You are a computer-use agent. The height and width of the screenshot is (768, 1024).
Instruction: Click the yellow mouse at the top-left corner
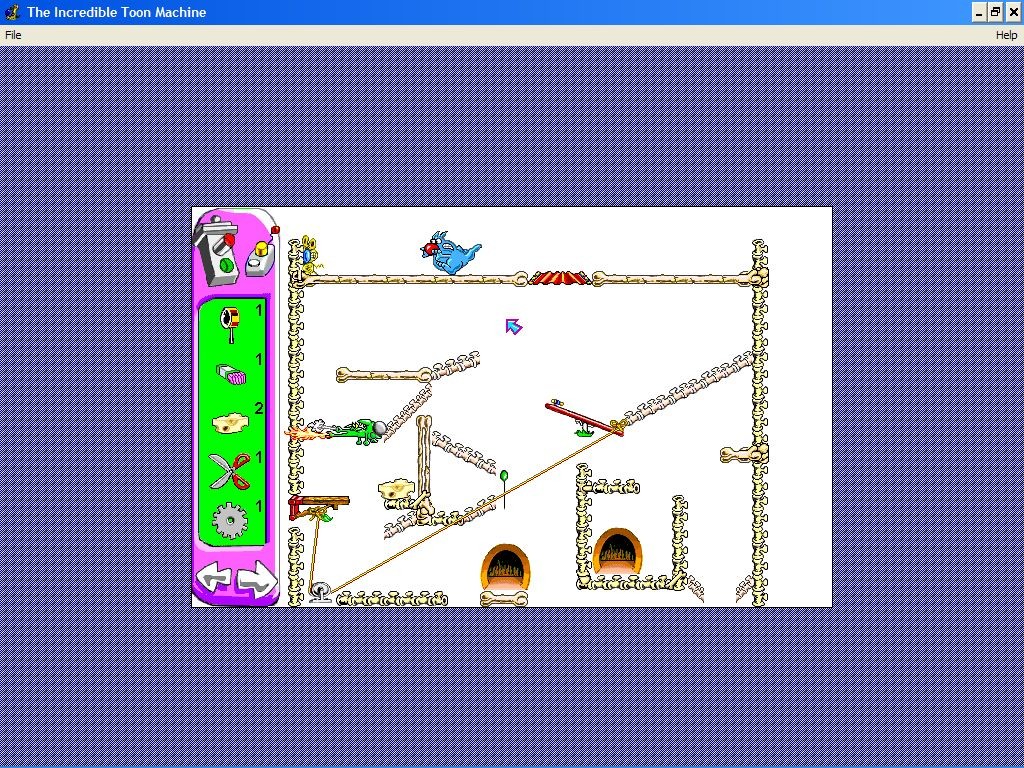[309, 254]
